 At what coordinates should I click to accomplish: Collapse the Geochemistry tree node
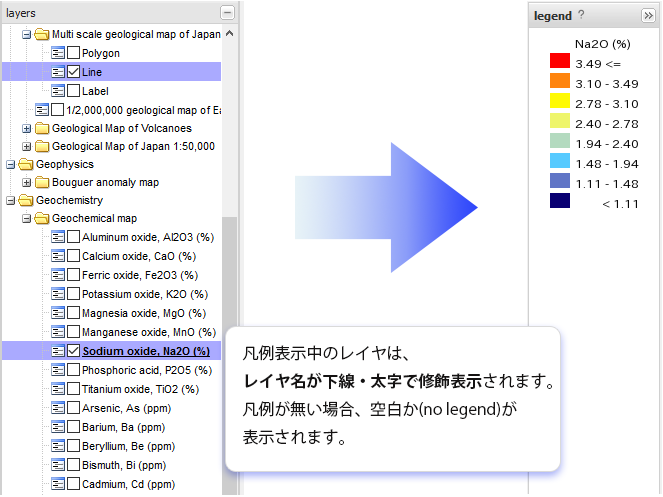(11, 200)
